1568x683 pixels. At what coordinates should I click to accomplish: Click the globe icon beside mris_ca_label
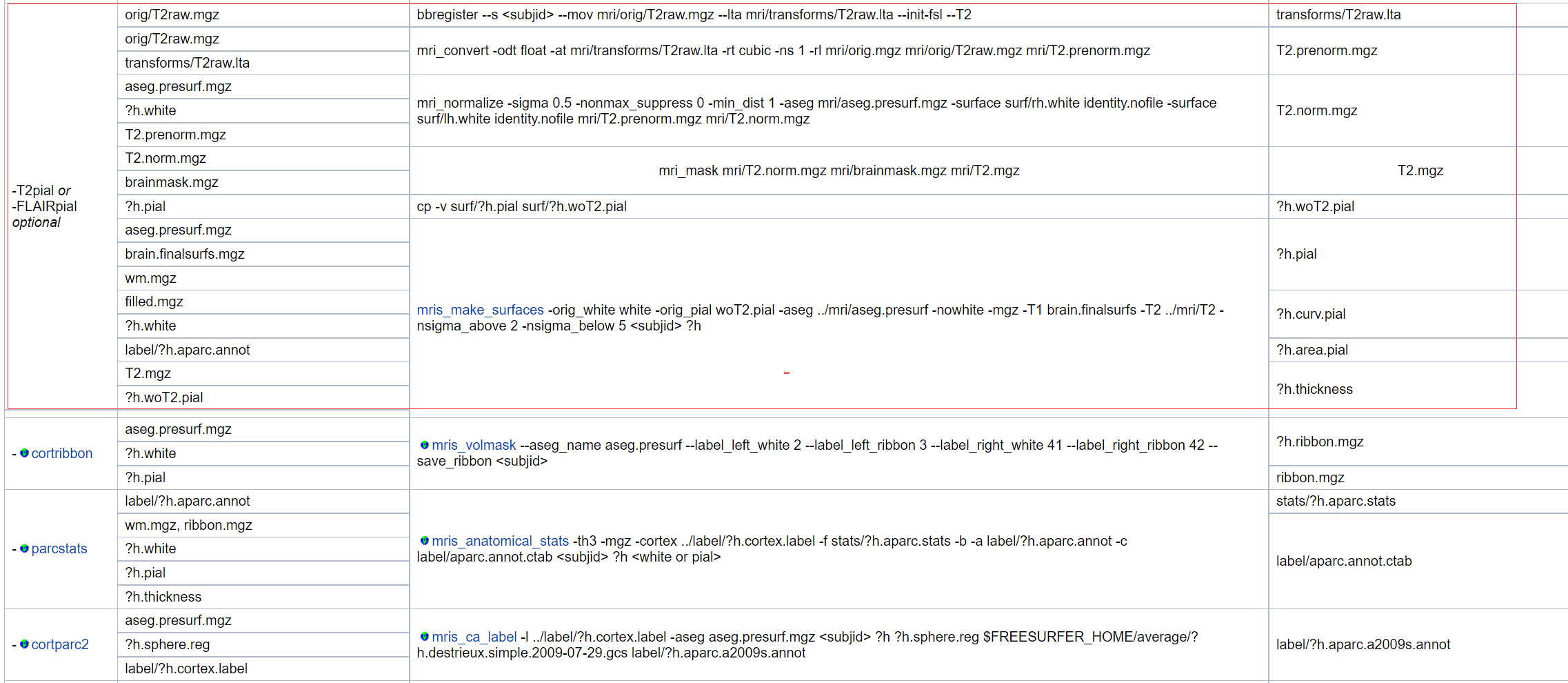425,637
